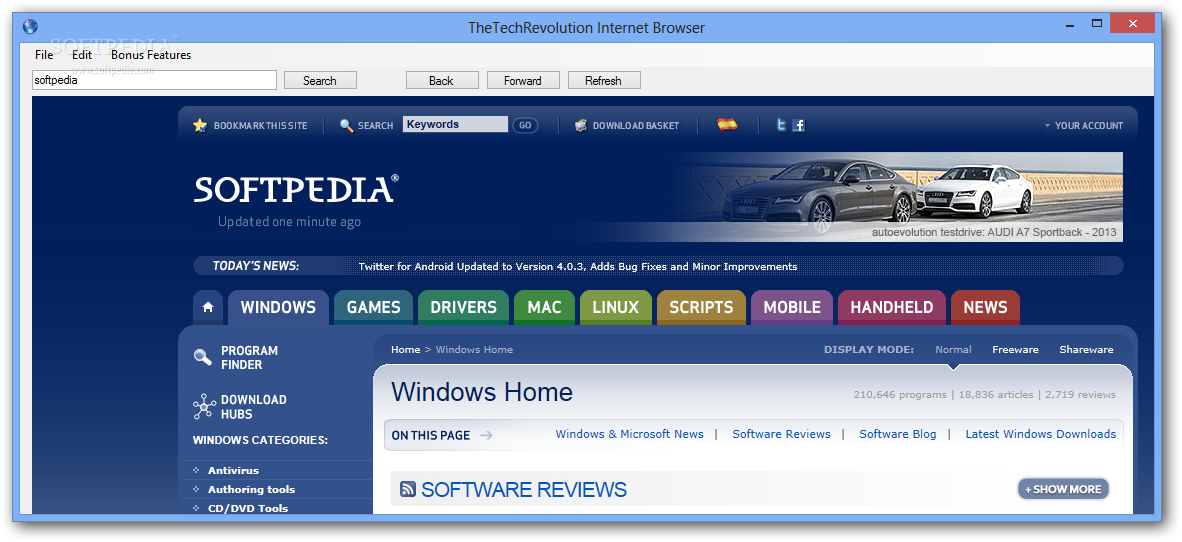The width and height of the screenshot is (1182, 542).
Task: Open Softpedia's Twitter icon
Action: [x=782, y=125]
